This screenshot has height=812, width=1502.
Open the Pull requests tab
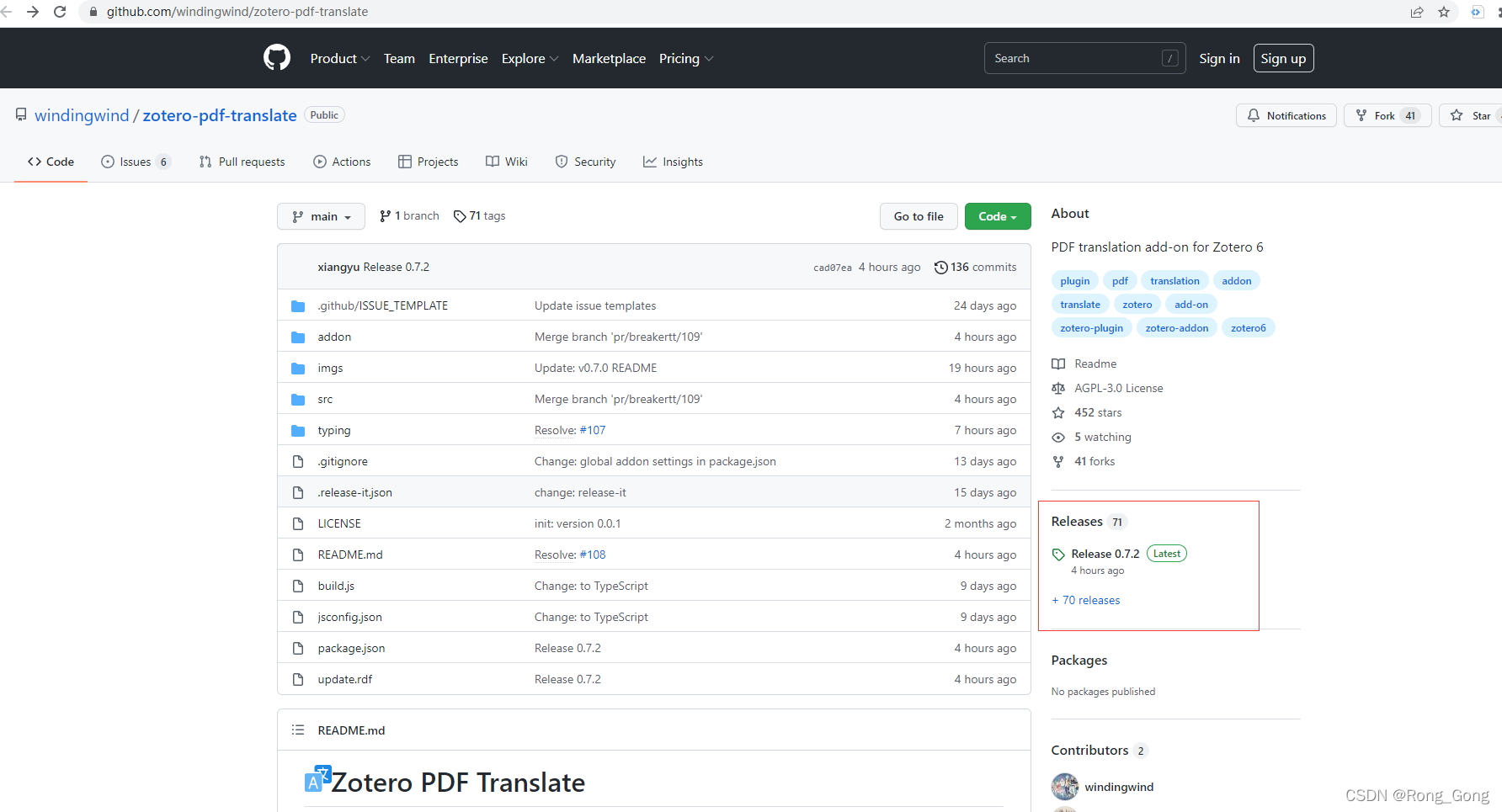[242, 162]
